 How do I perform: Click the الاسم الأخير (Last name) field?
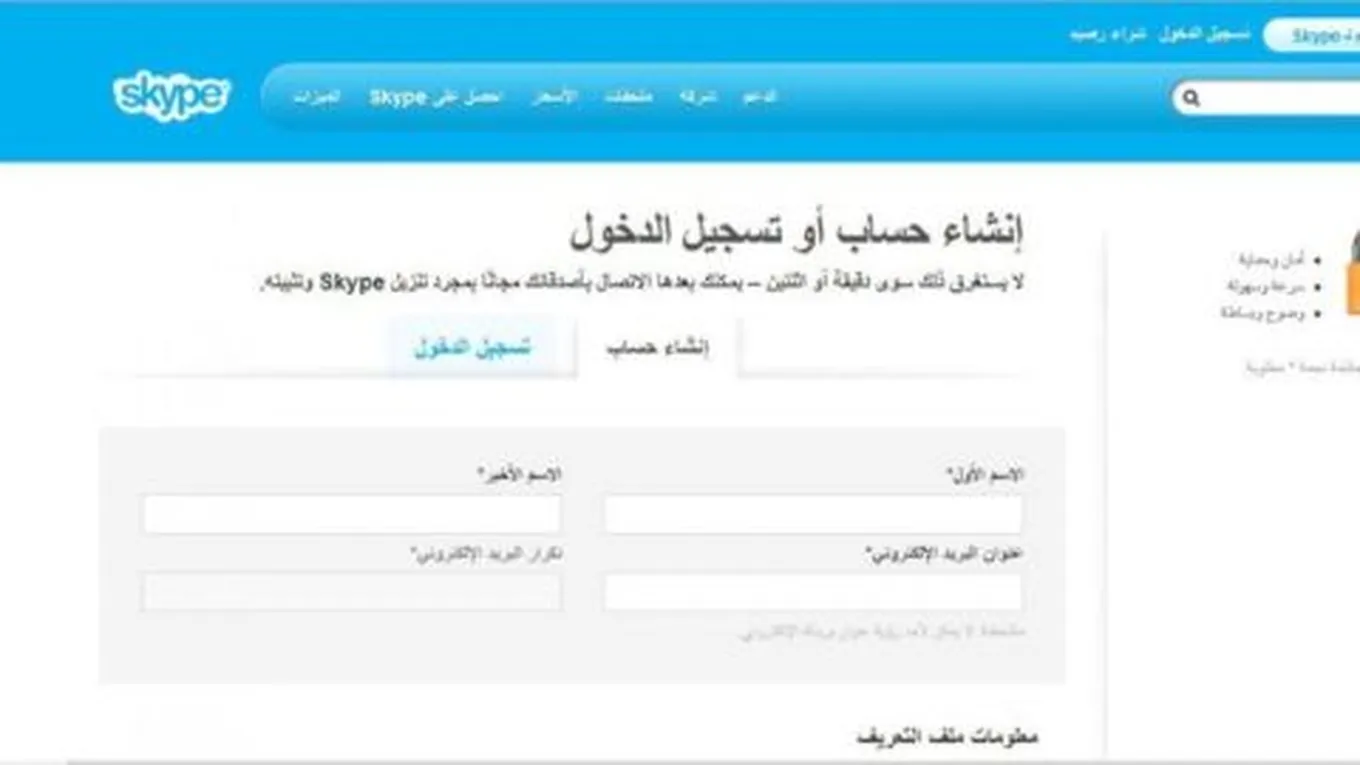click(x=352, y=515)
